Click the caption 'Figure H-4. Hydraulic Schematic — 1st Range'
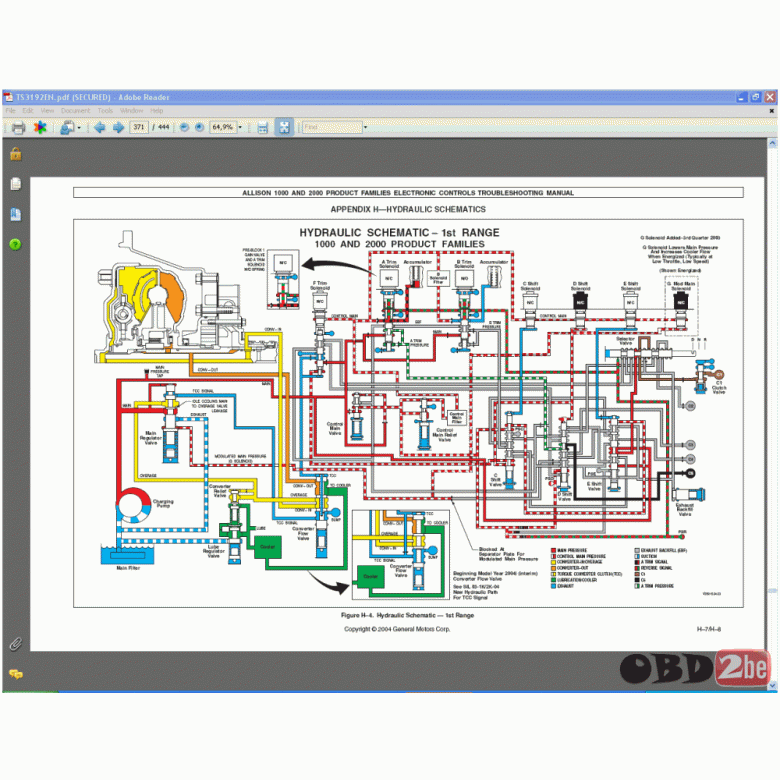This screenshot has width=780, height=780. click(407, 615)
